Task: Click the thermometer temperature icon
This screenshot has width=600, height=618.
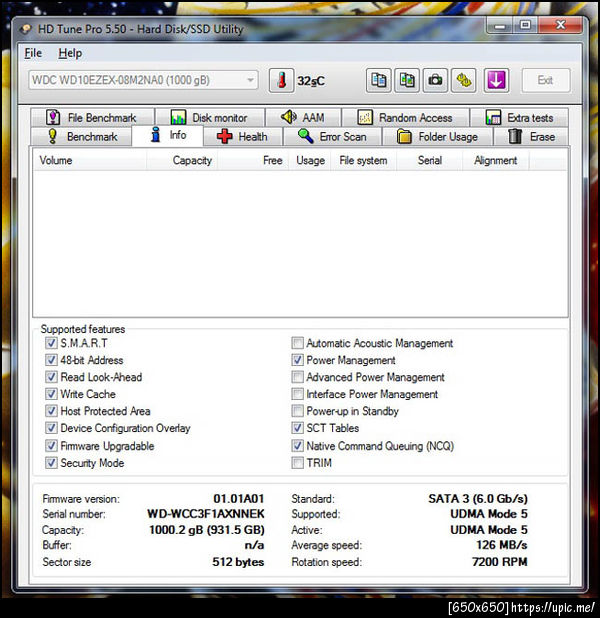Action: pyautogui.click(x=281, y=80)
